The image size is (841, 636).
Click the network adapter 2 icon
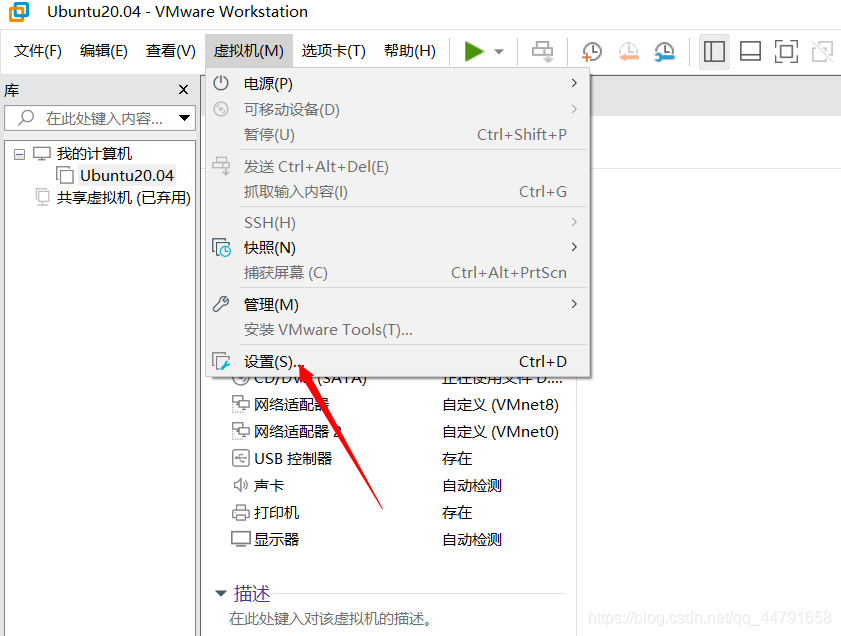(x=240, y=431)
